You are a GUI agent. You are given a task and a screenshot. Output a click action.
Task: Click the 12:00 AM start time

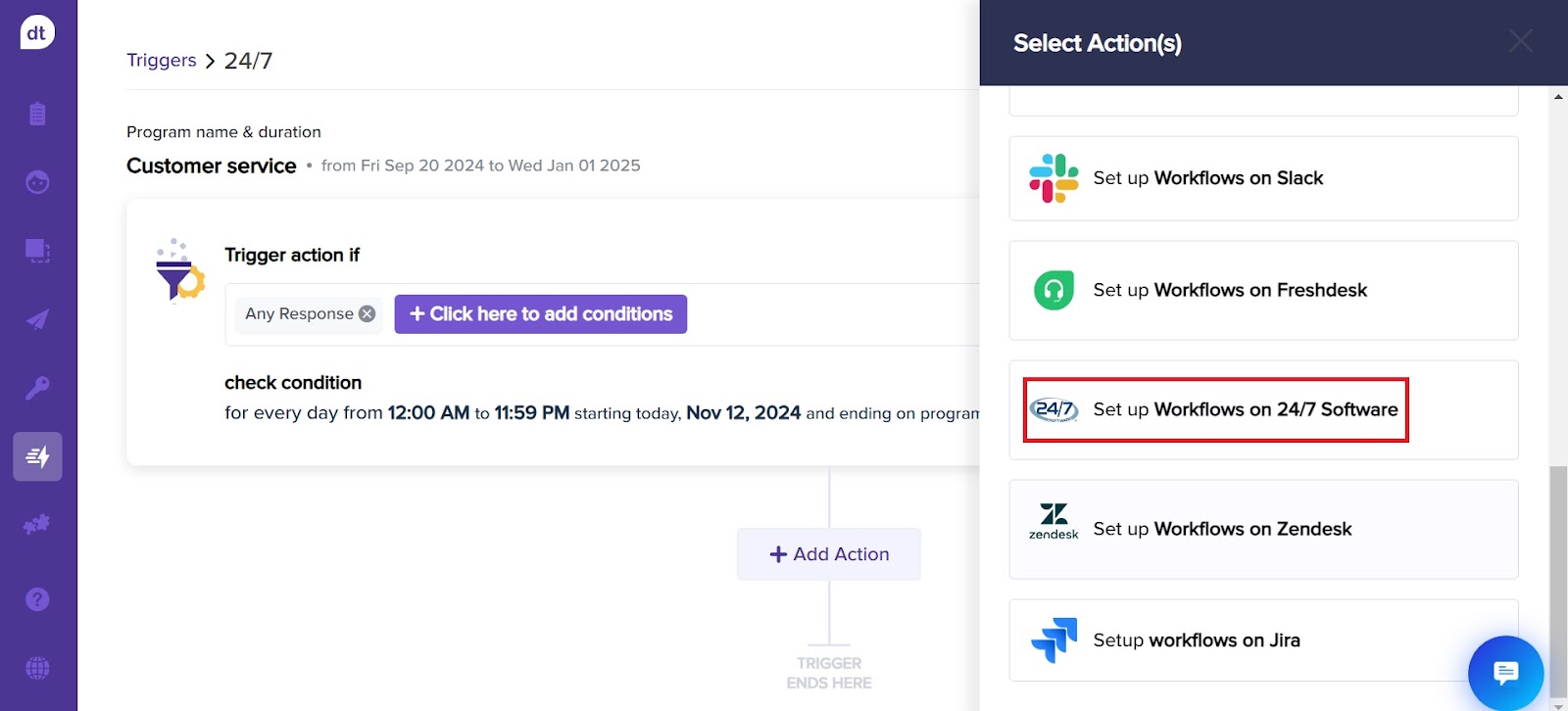point(428,413)
